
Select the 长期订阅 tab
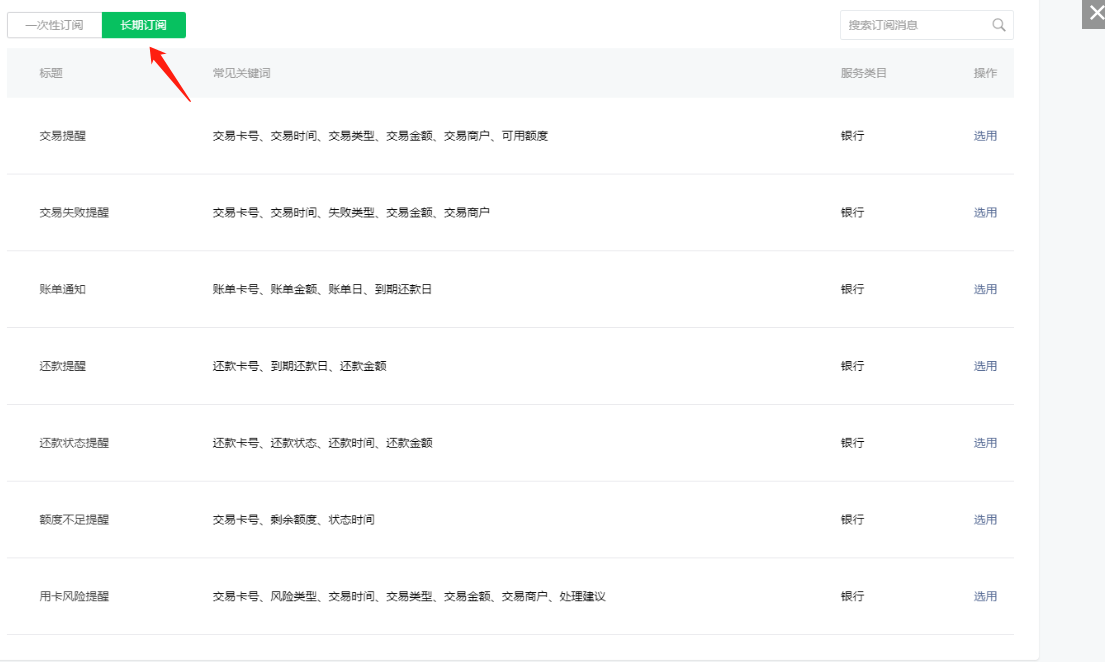[x=144, y=25]
